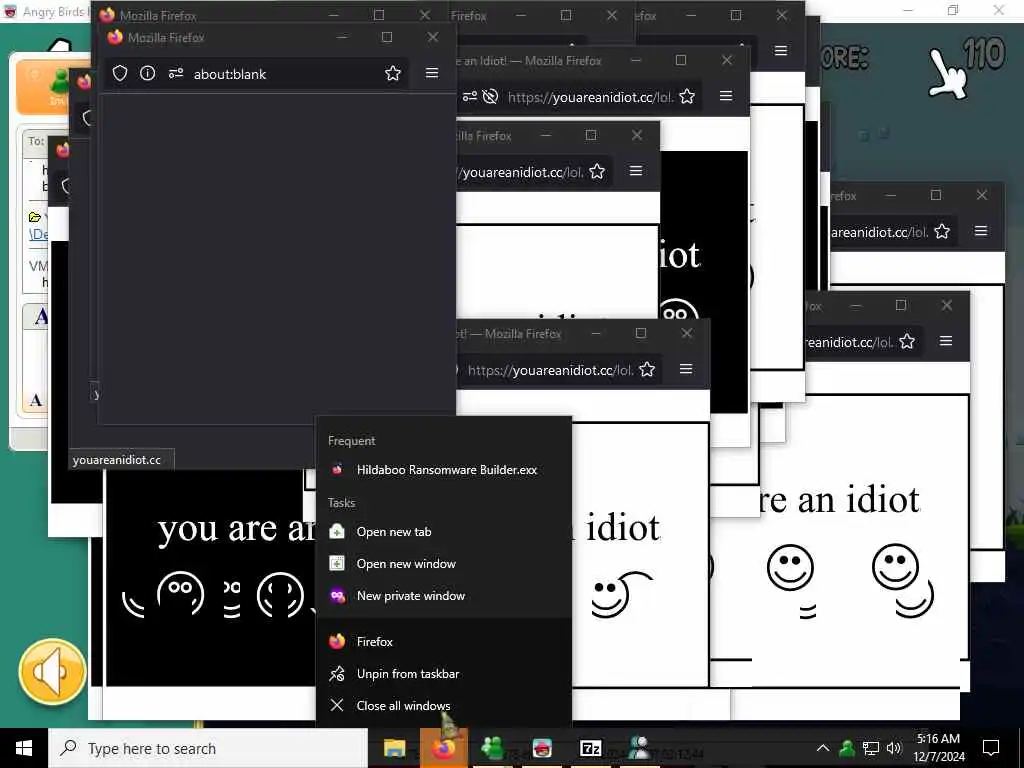Open hamburger menu in 'e an Idiot! — Mozilla Firefox' window
The width and height of the screenshot is (1024, 768).
click(x=726, y=96)
